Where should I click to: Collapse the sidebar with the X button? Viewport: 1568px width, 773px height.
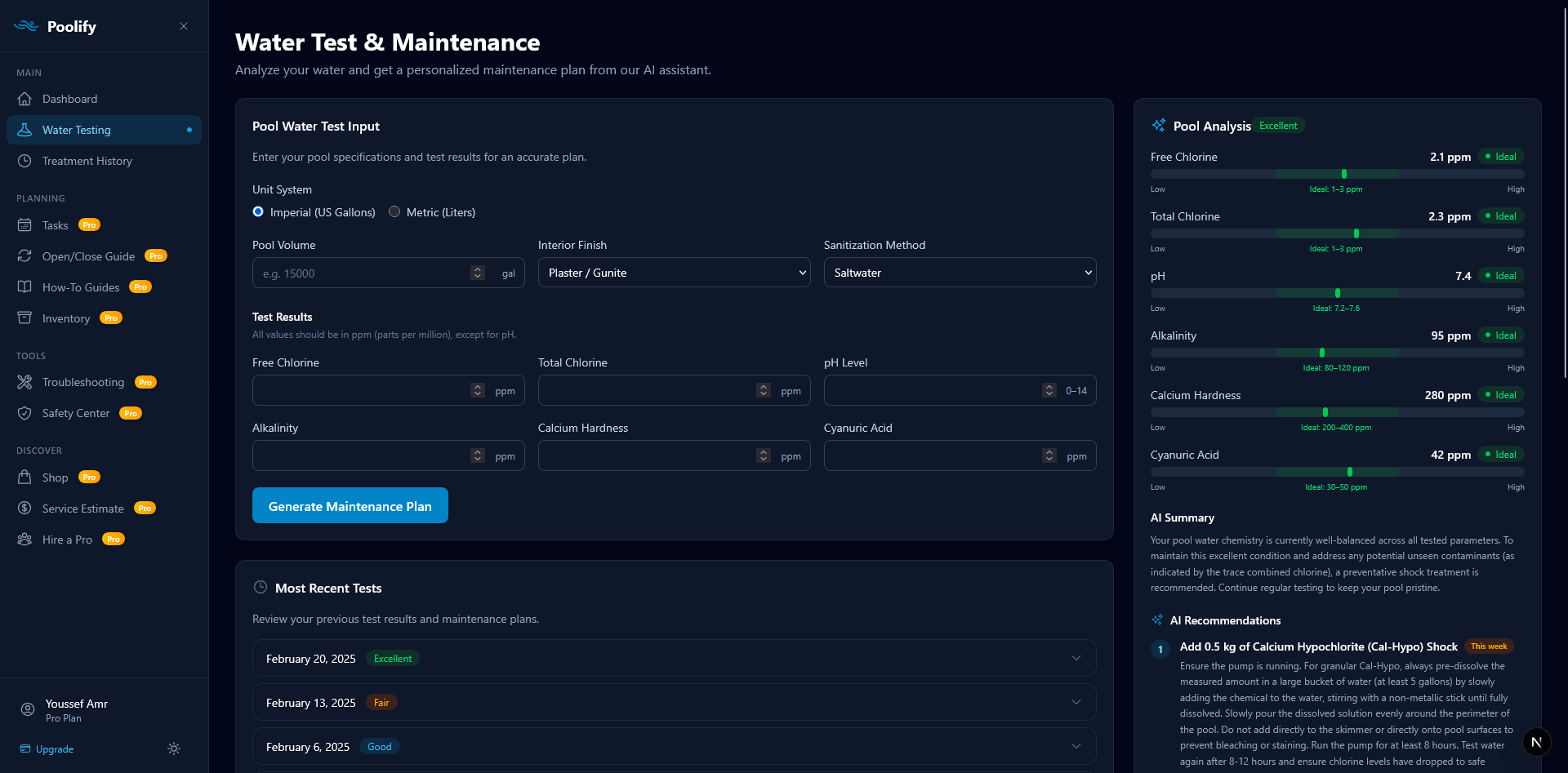tap(184, 26)
